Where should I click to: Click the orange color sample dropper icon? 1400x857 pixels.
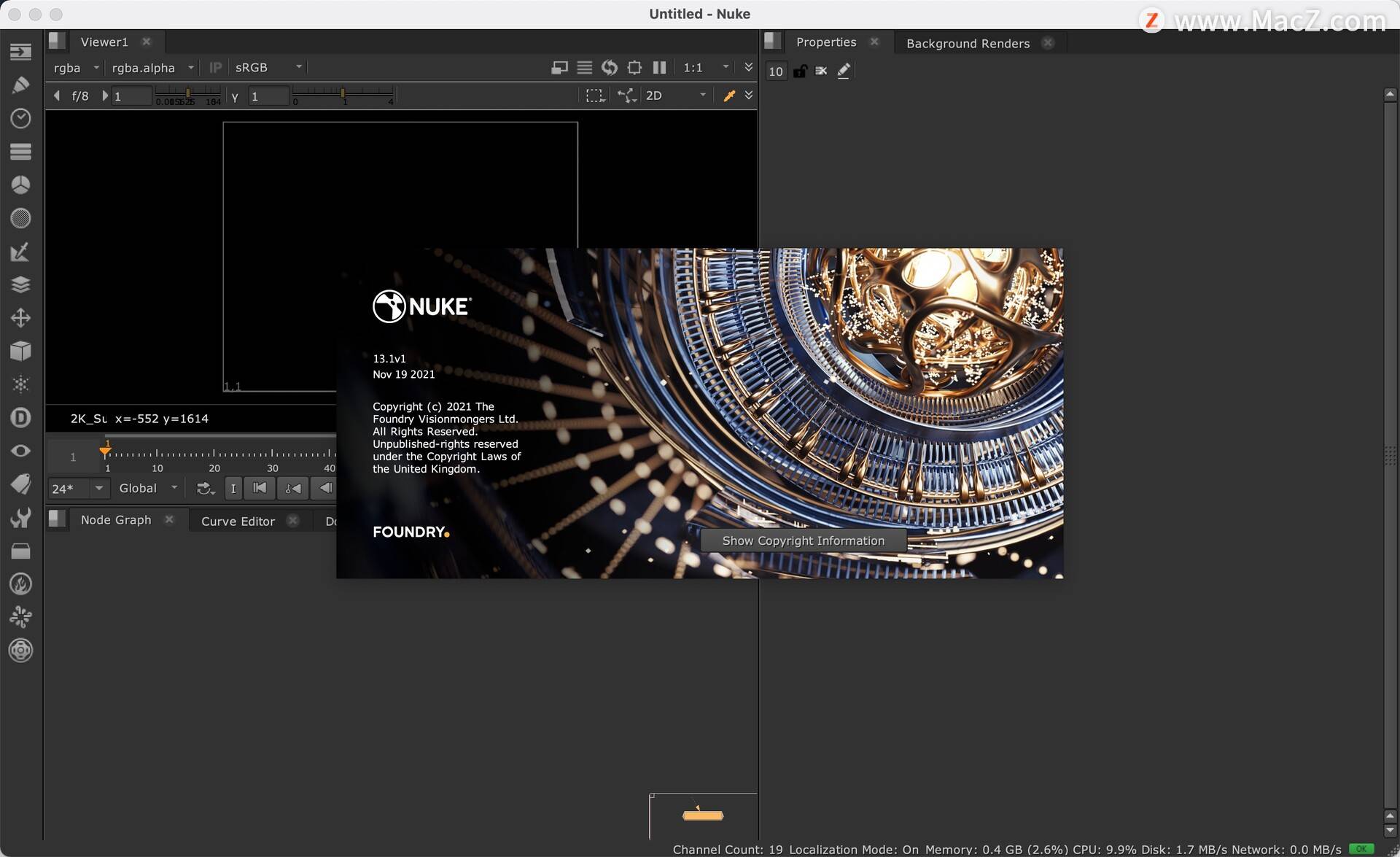pyautogui.click(x=729, y=96)
